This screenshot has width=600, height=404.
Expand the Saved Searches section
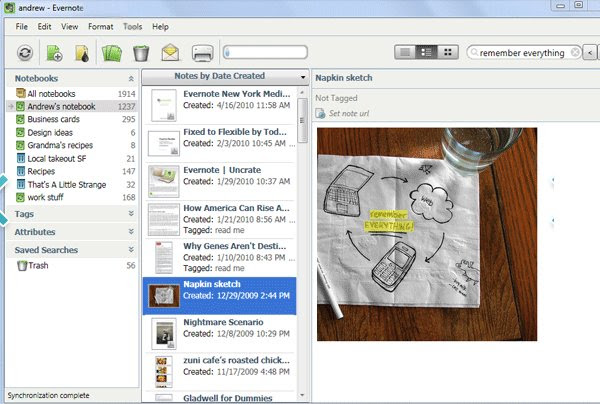click(x=131, y=249)
